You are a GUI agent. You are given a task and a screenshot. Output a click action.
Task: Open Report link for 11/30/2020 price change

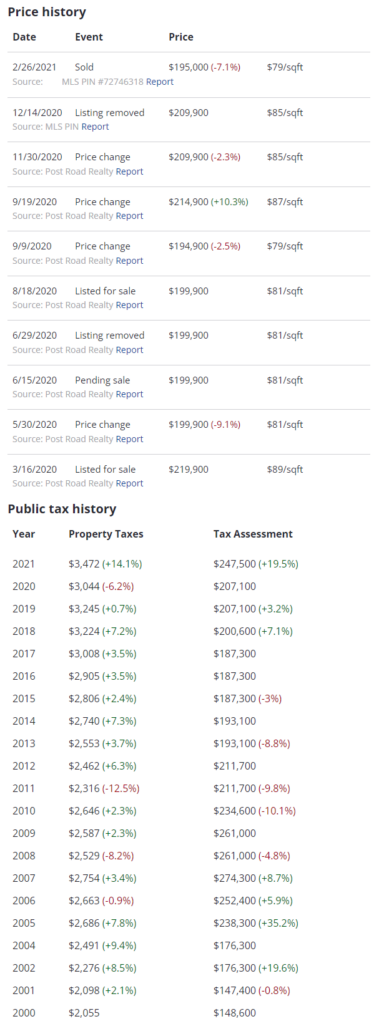(x=129, y=171)
